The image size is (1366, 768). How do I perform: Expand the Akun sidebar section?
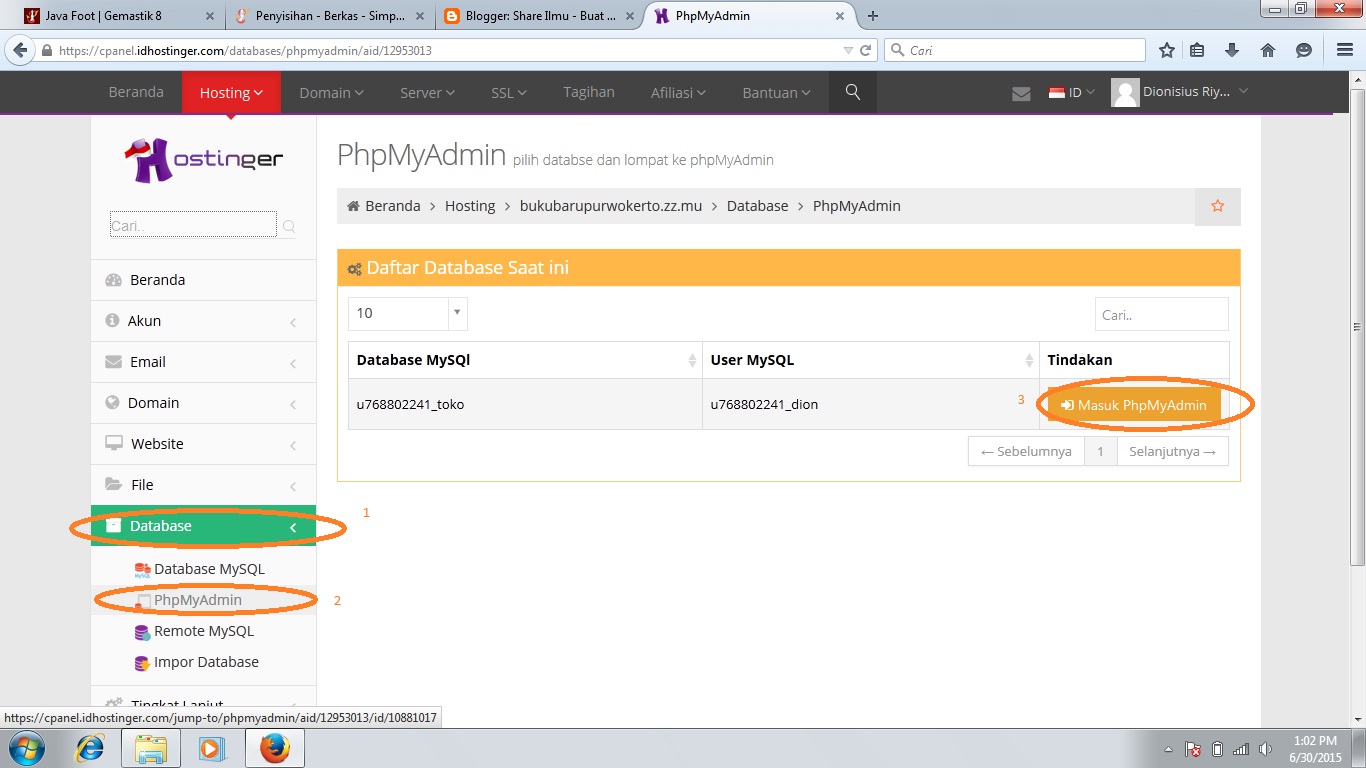tap(203, 321)
